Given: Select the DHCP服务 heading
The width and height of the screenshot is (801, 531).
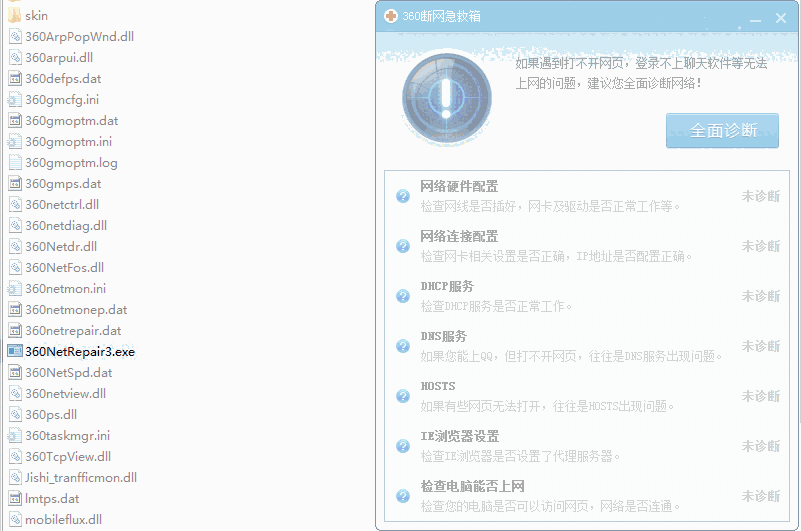Looking at the screenshot, I should pos(447,286).
